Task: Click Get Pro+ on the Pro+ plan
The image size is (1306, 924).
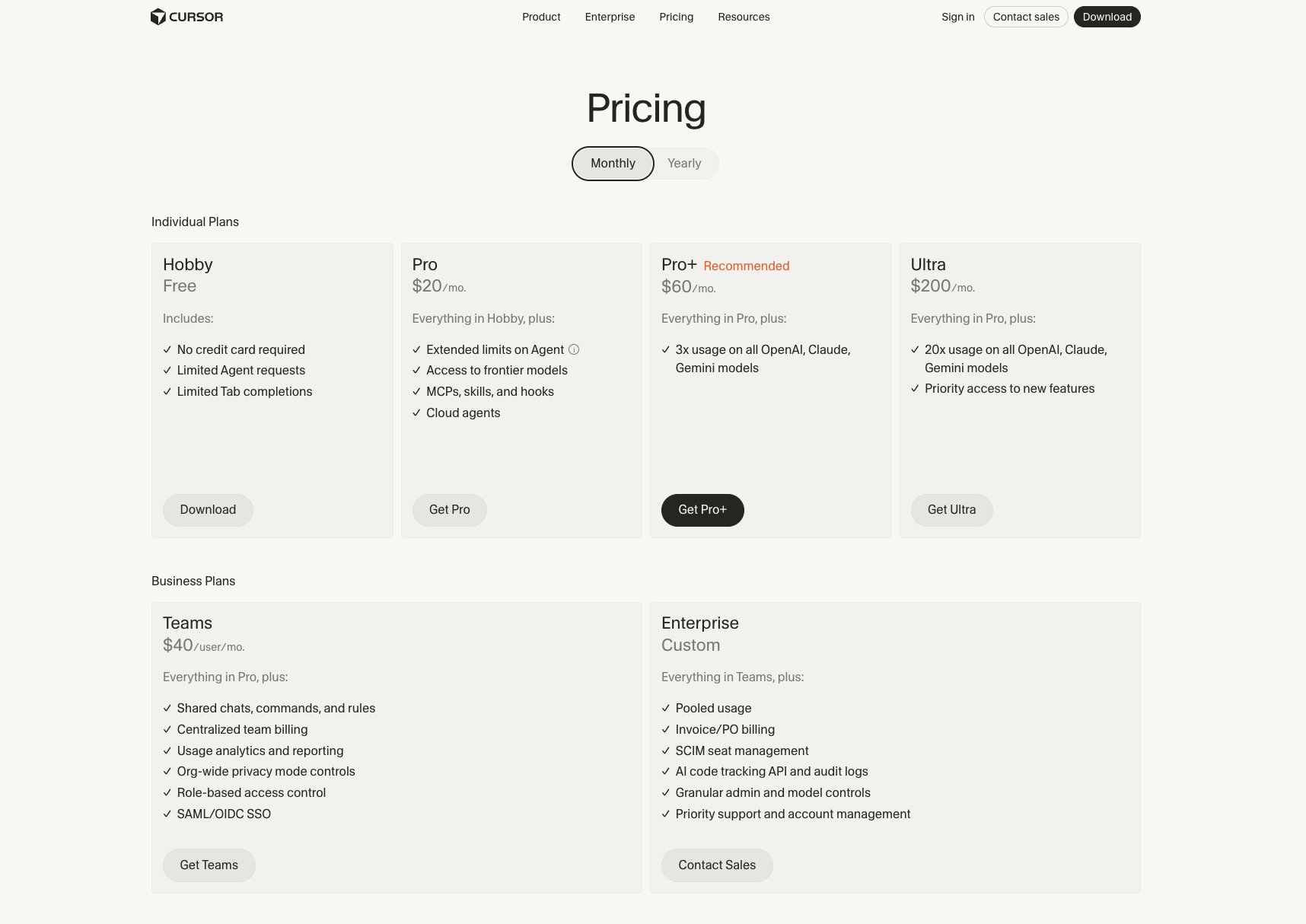Action: tap(702, 510)
